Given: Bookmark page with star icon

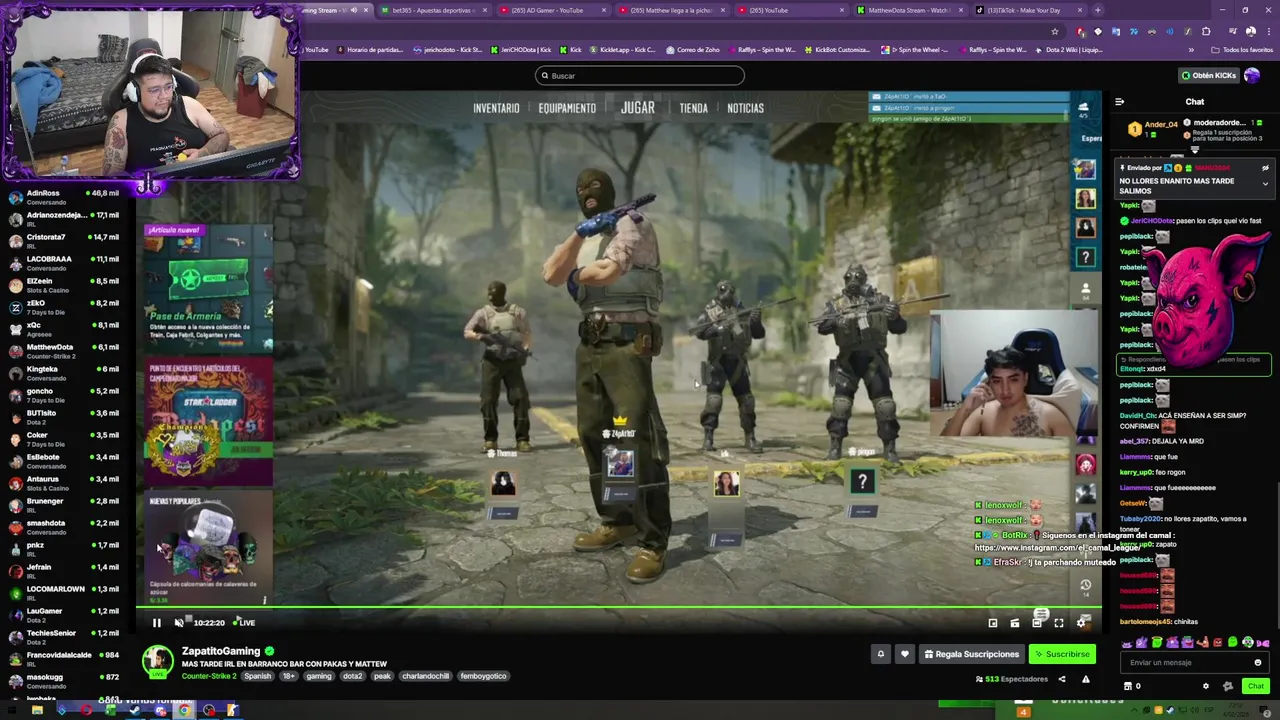Looking at the screenshot, I should click(1054, 31).
